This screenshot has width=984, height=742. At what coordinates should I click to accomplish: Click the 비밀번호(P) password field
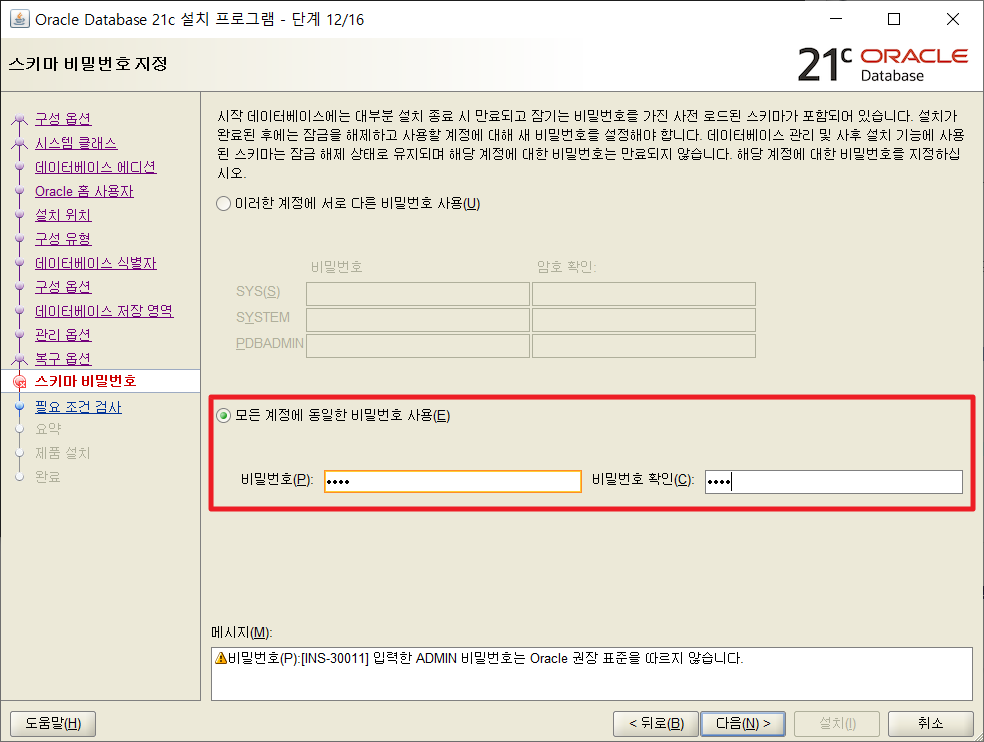pos(452,481)
